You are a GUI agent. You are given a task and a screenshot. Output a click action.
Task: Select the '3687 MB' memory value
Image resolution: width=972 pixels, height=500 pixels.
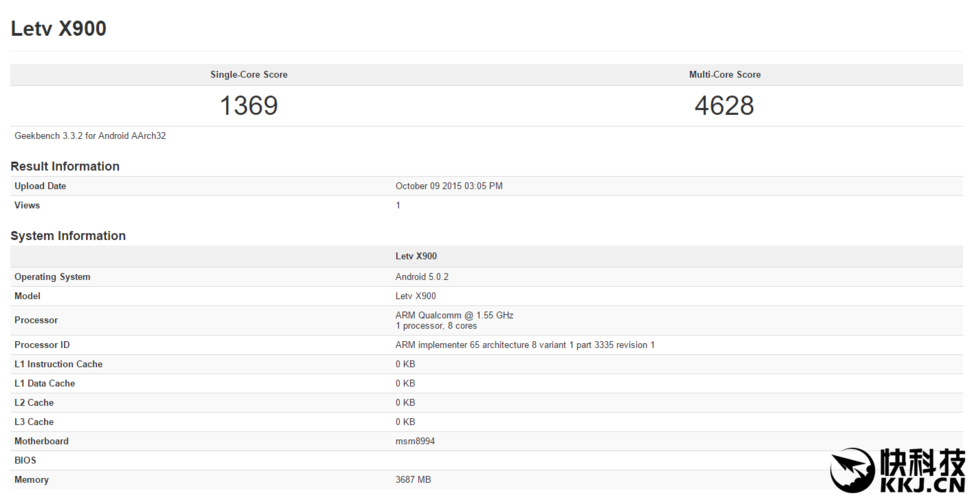(x=413, y=480)
